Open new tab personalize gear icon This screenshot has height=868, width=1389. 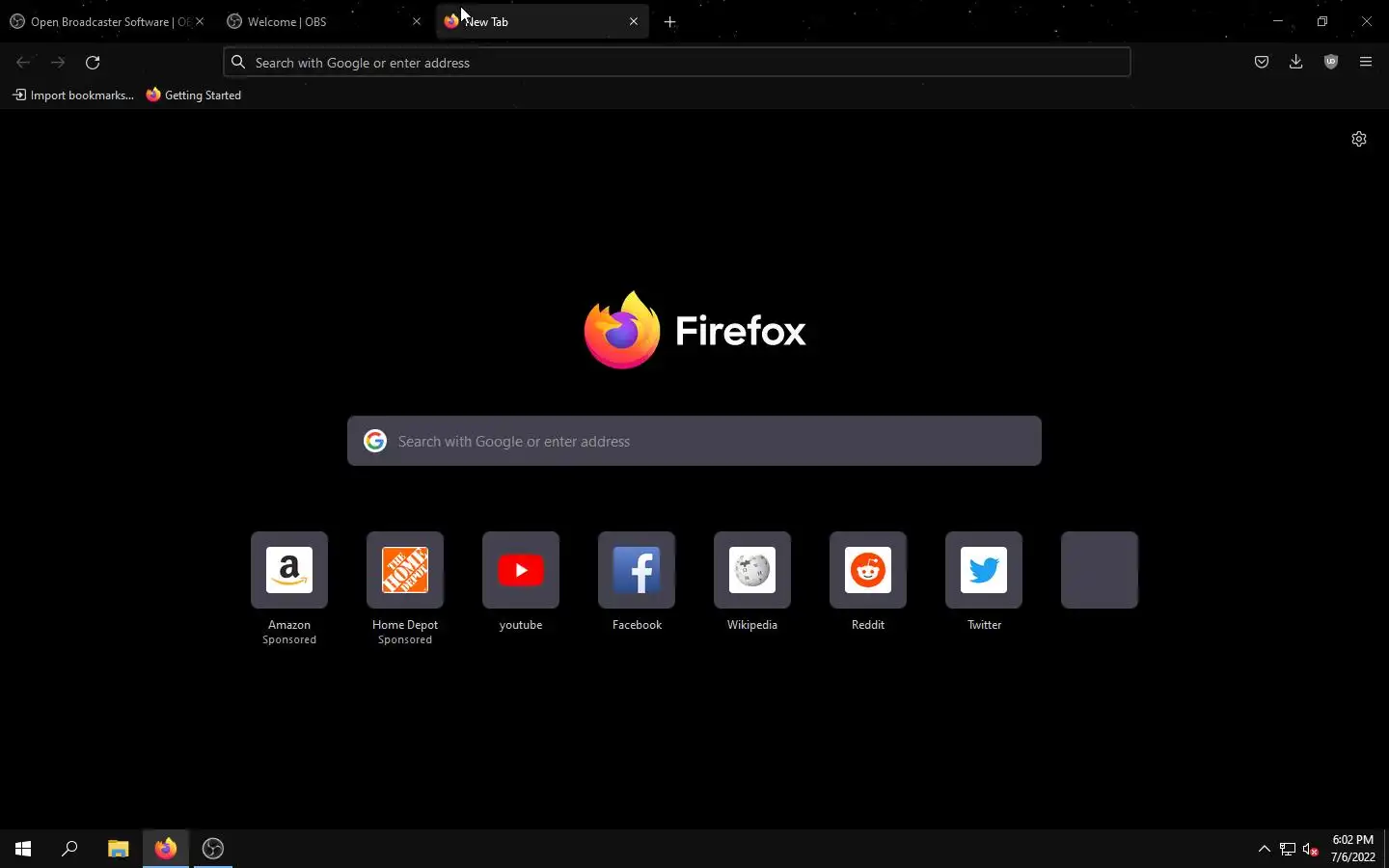coord(1359,139)
